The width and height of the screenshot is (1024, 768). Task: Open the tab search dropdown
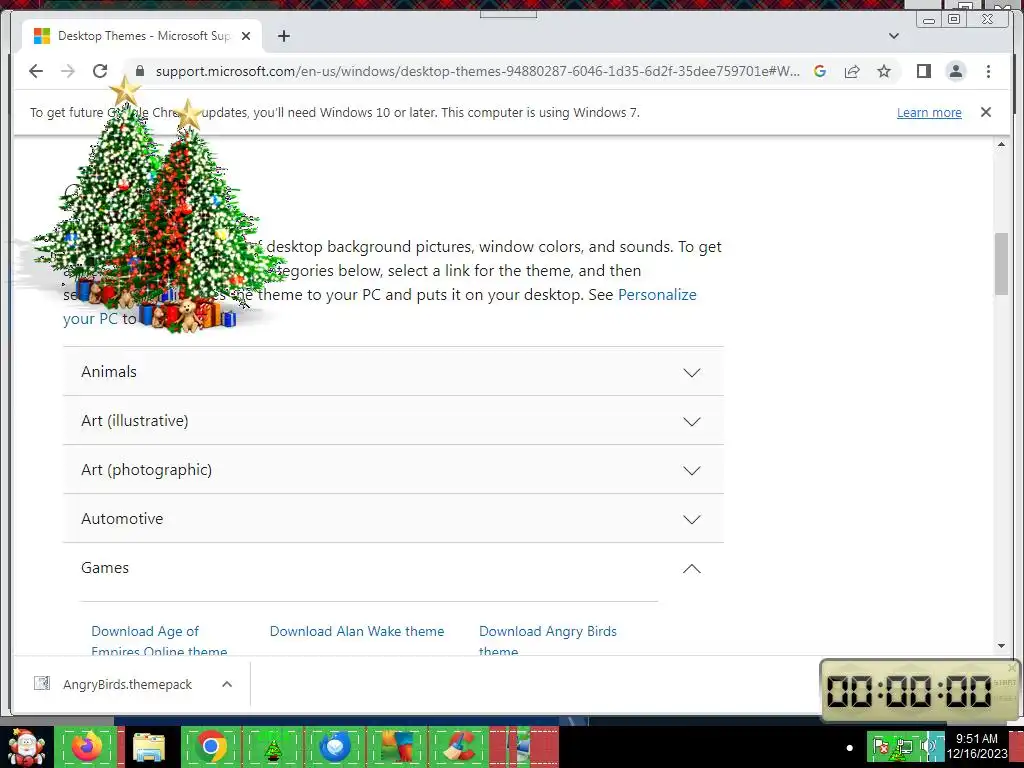893,36
